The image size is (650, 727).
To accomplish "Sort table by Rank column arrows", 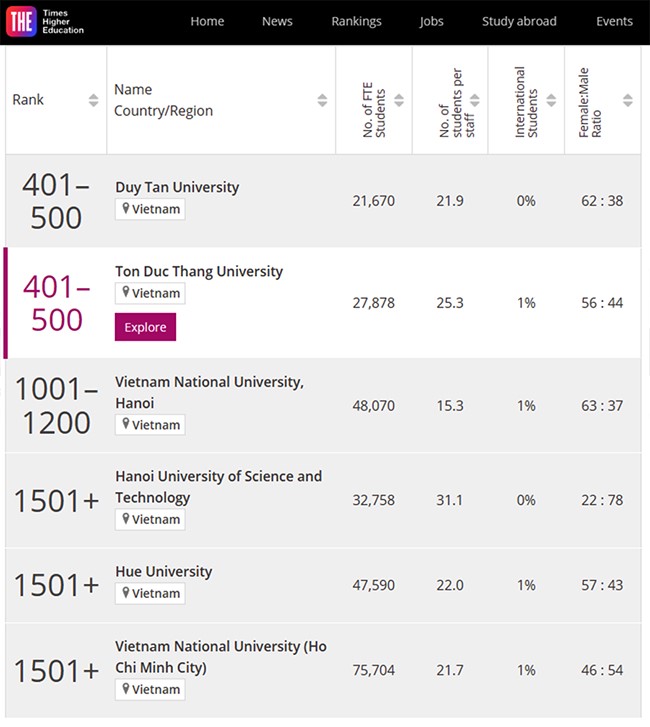I will pyautogui.click(x=94, y=100).
